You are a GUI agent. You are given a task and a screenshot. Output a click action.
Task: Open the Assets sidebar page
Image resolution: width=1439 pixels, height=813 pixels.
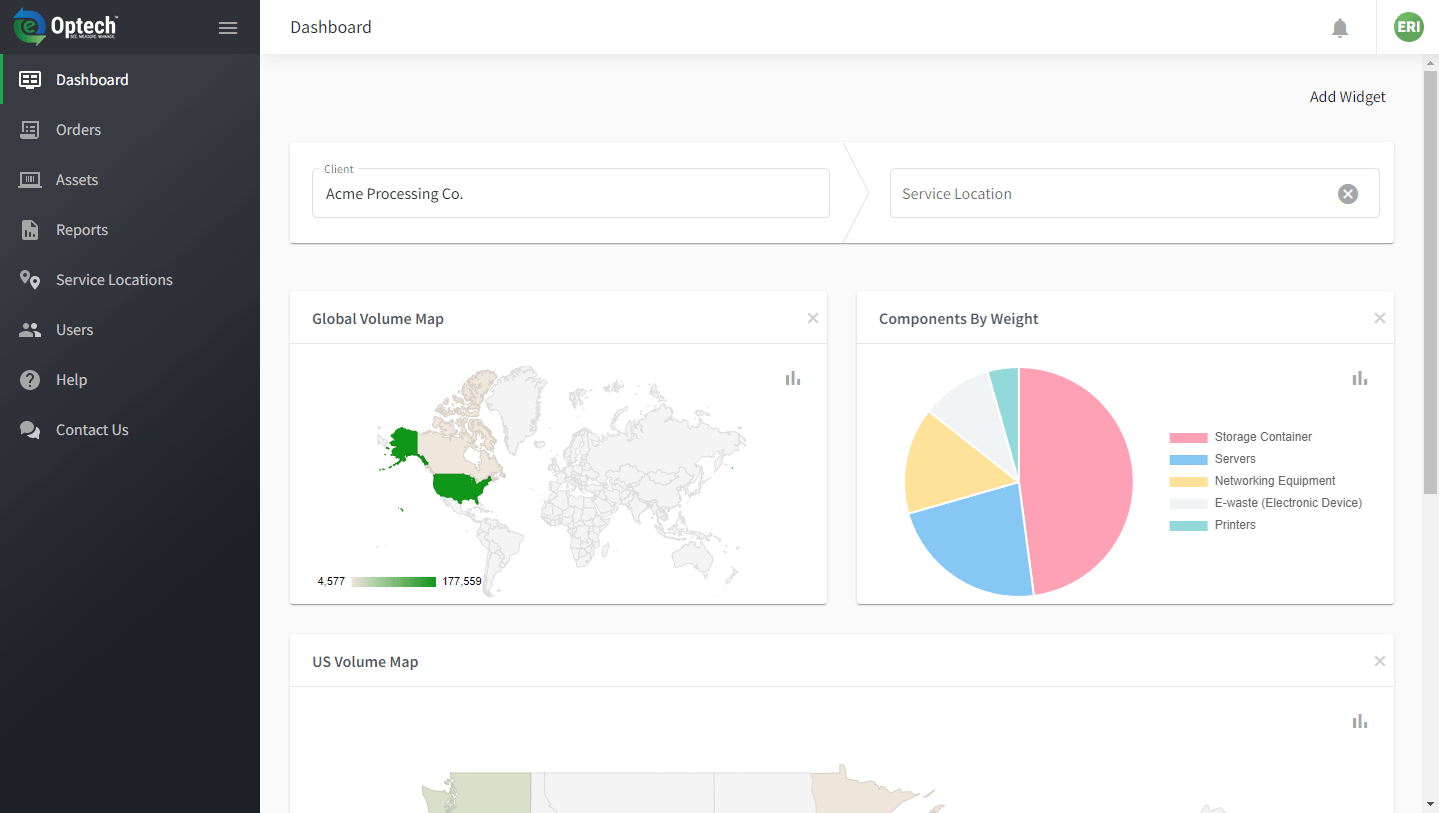(x=77, y=180)
